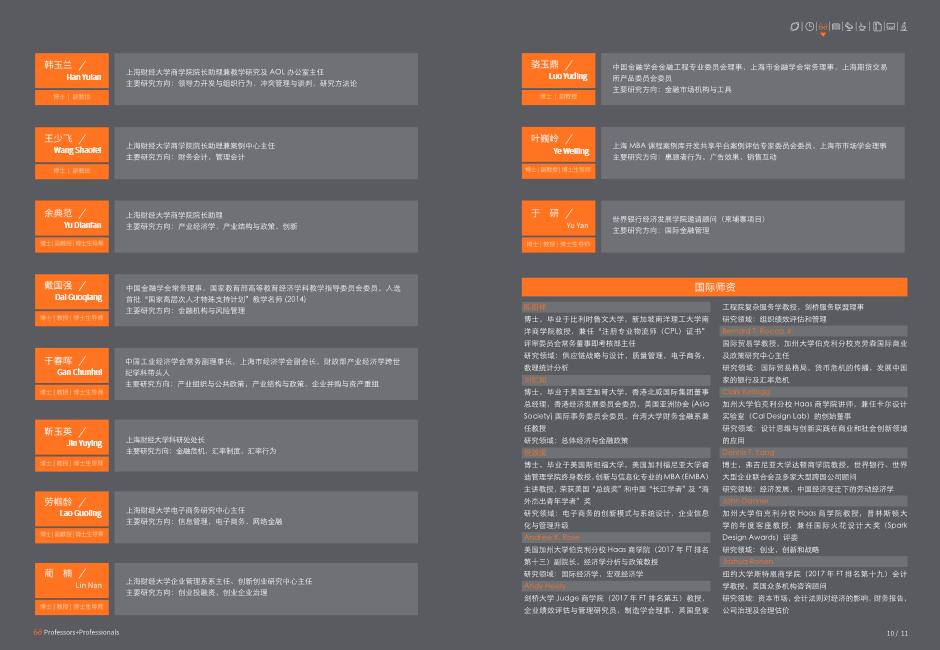Click the clock icon in top navigation
This screenshot has height=650, width=940.
809,25
